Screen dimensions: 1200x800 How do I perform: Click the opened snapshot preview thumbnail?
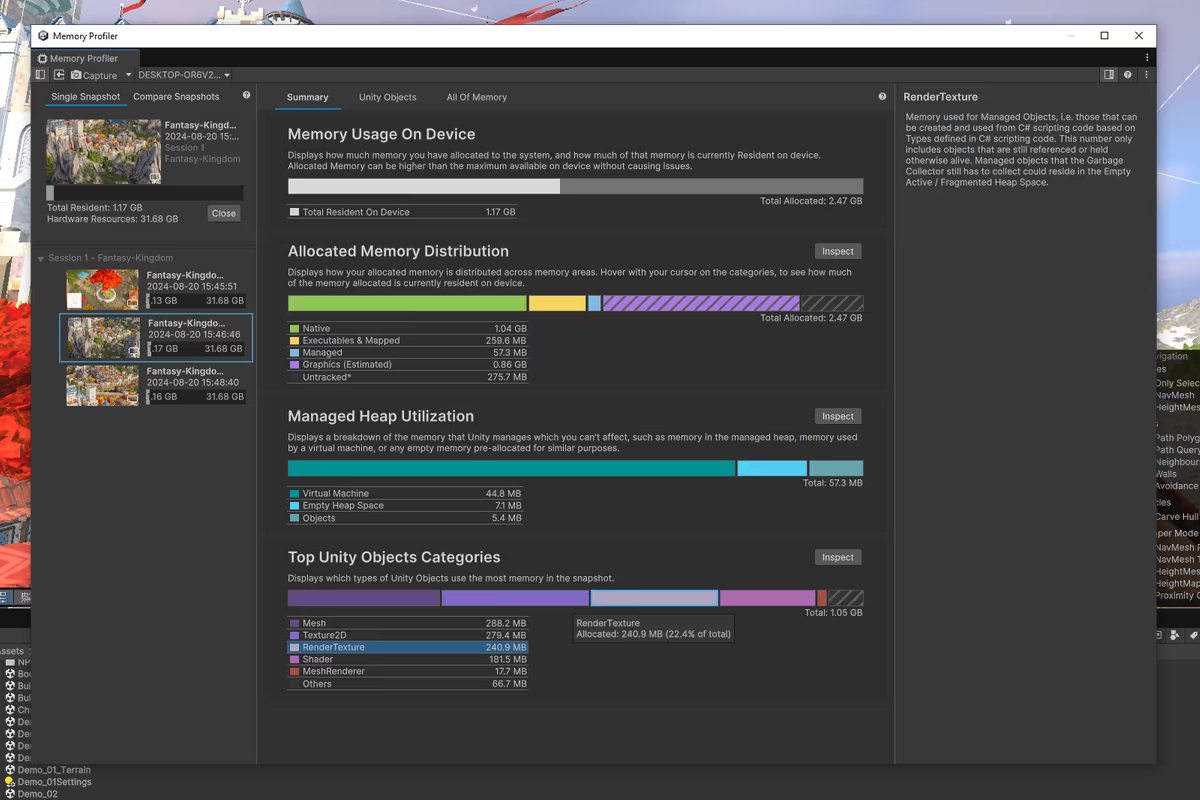point(104,151)
